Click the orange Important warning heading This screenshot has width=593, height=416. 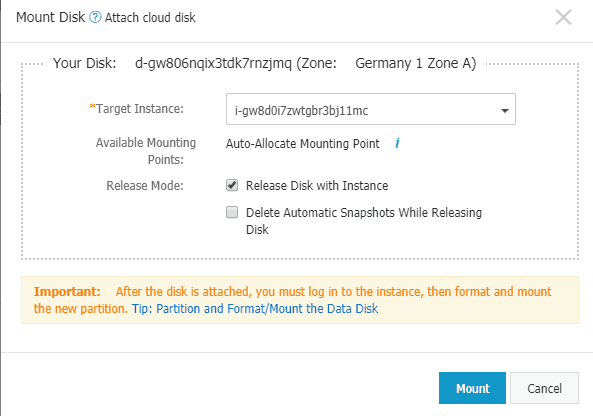[67, 292]
